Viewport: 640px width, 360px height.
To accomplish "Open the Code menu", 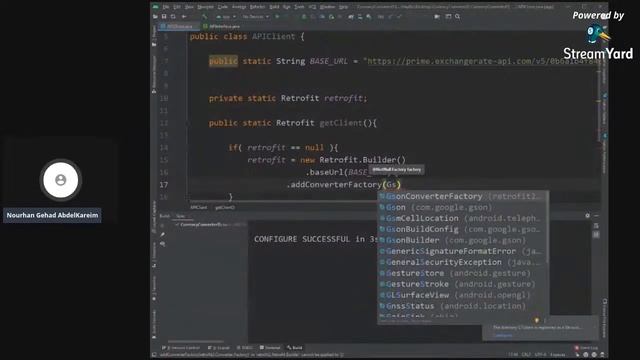I will [x=223, y=7].
